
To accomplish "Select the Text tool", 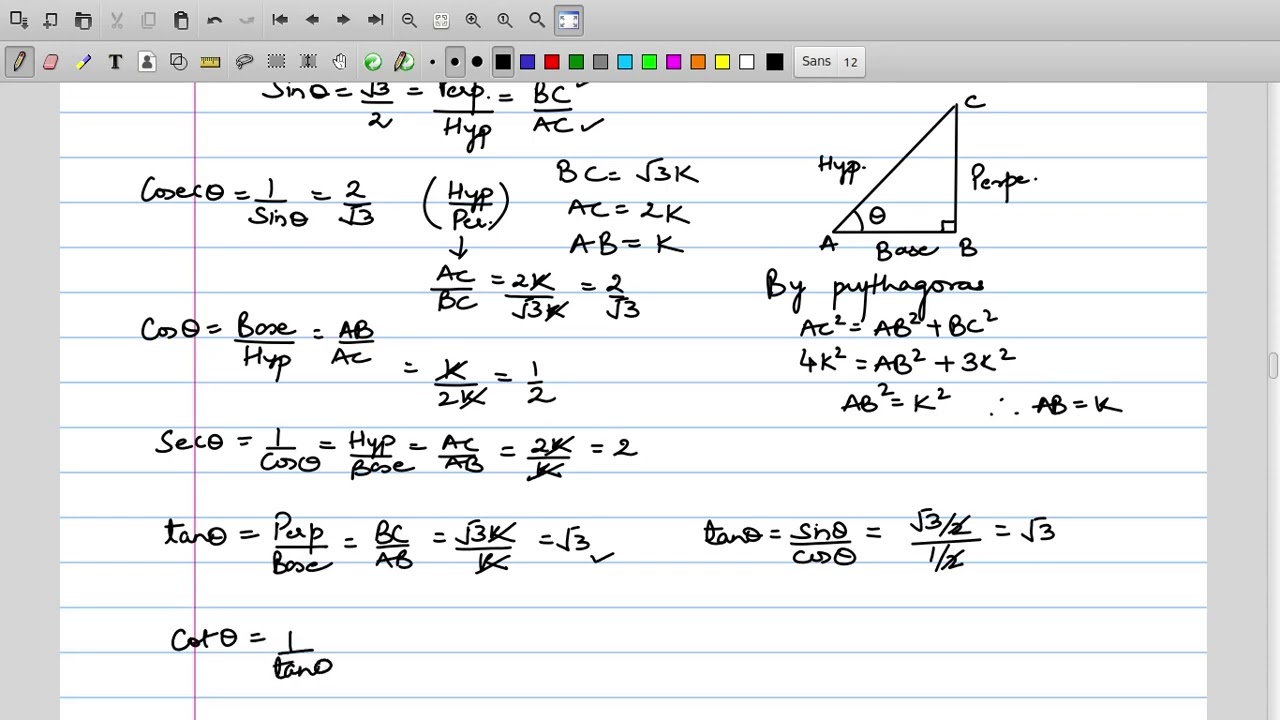I will (x=115, y=62).
